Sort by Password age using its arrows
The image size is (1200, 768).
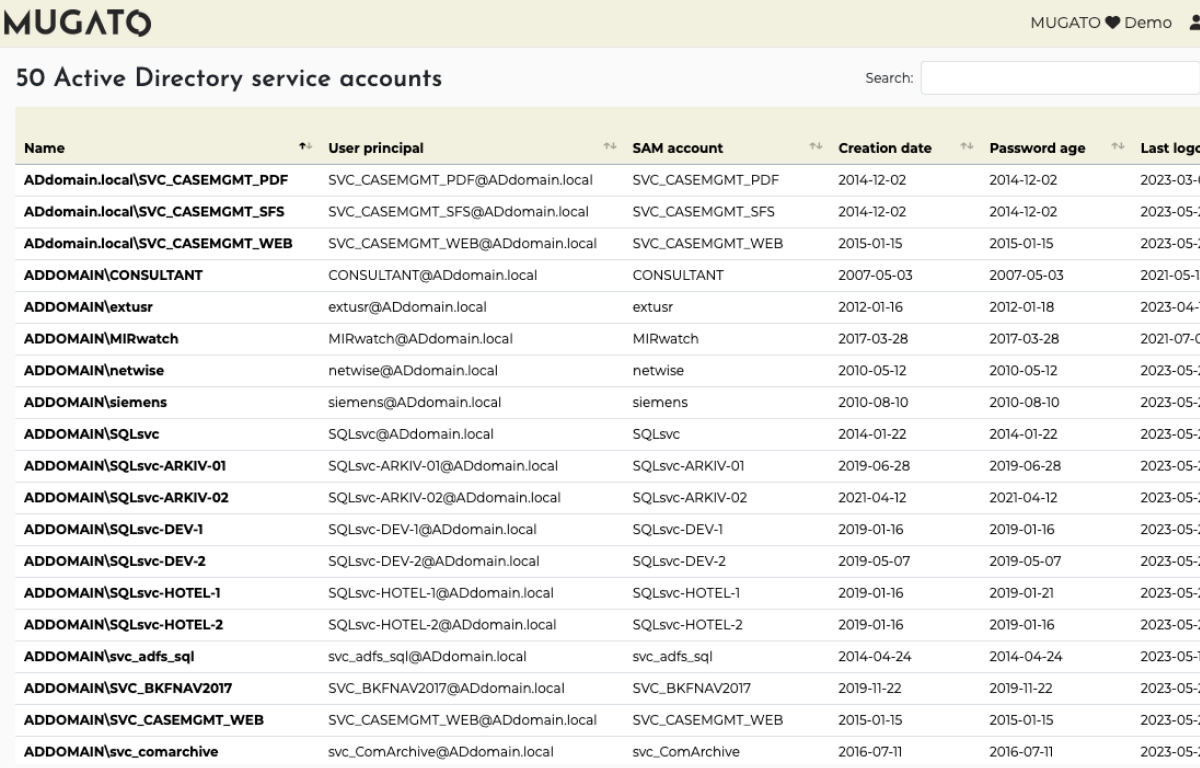tap(1118, 148)
